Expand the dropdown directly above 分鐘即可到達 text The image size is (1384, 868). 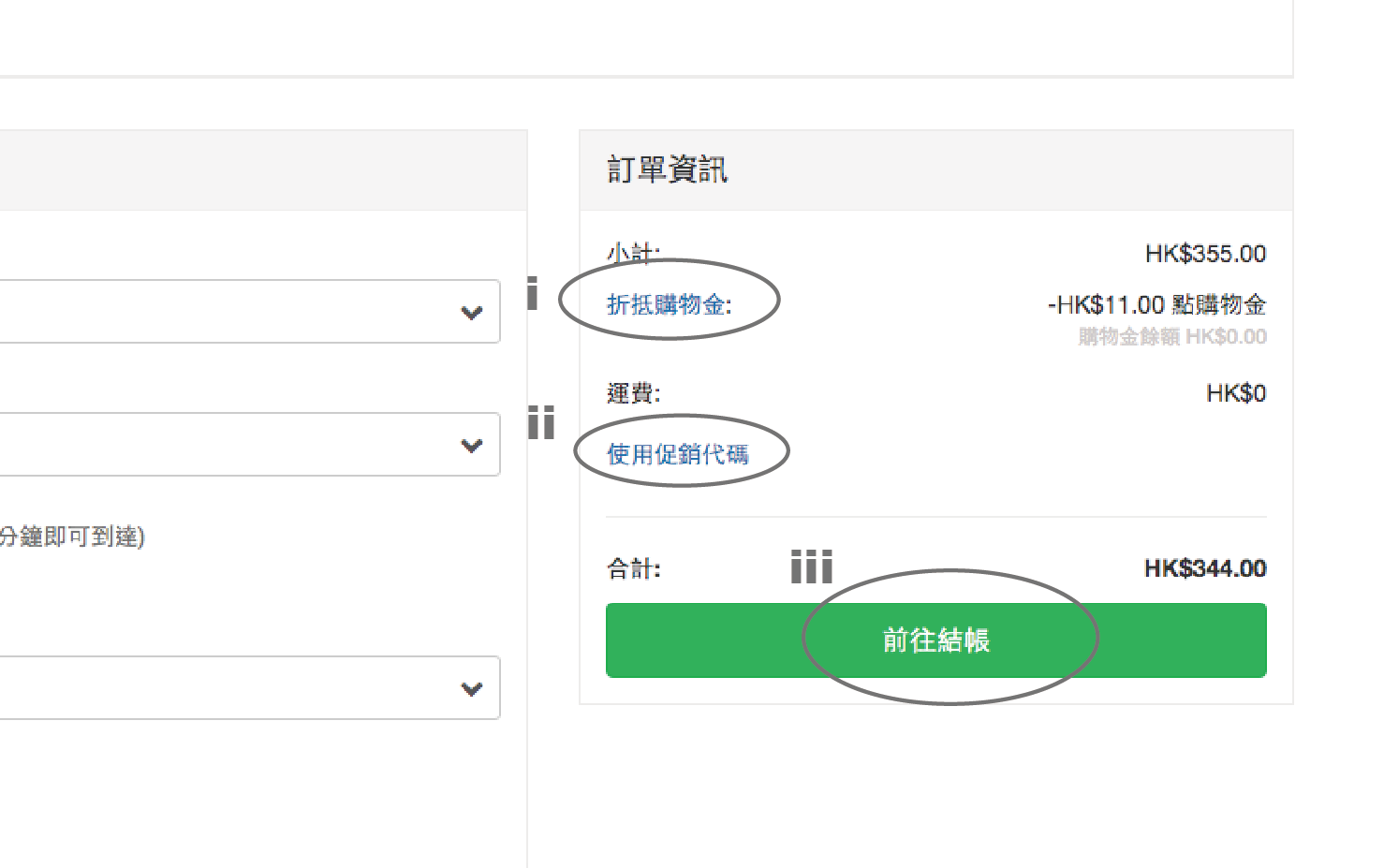pyautogui.click(x=248, y=445)
